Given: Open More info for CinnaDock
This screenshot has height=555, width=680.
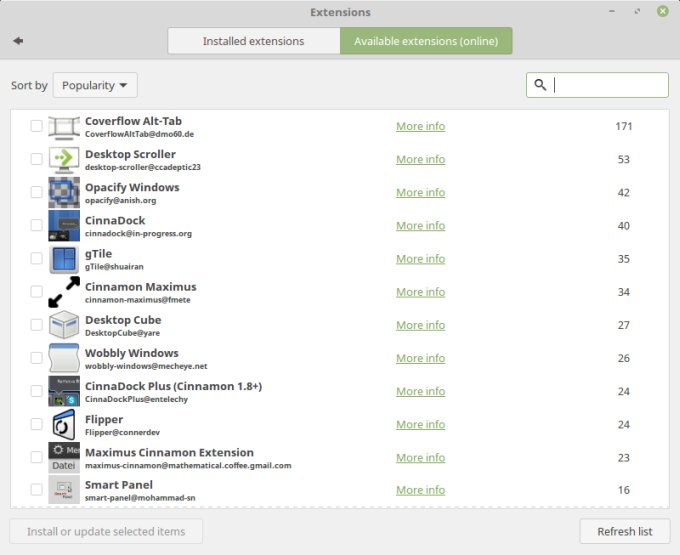Looking at the screenshot, I should tap(421, 225).
